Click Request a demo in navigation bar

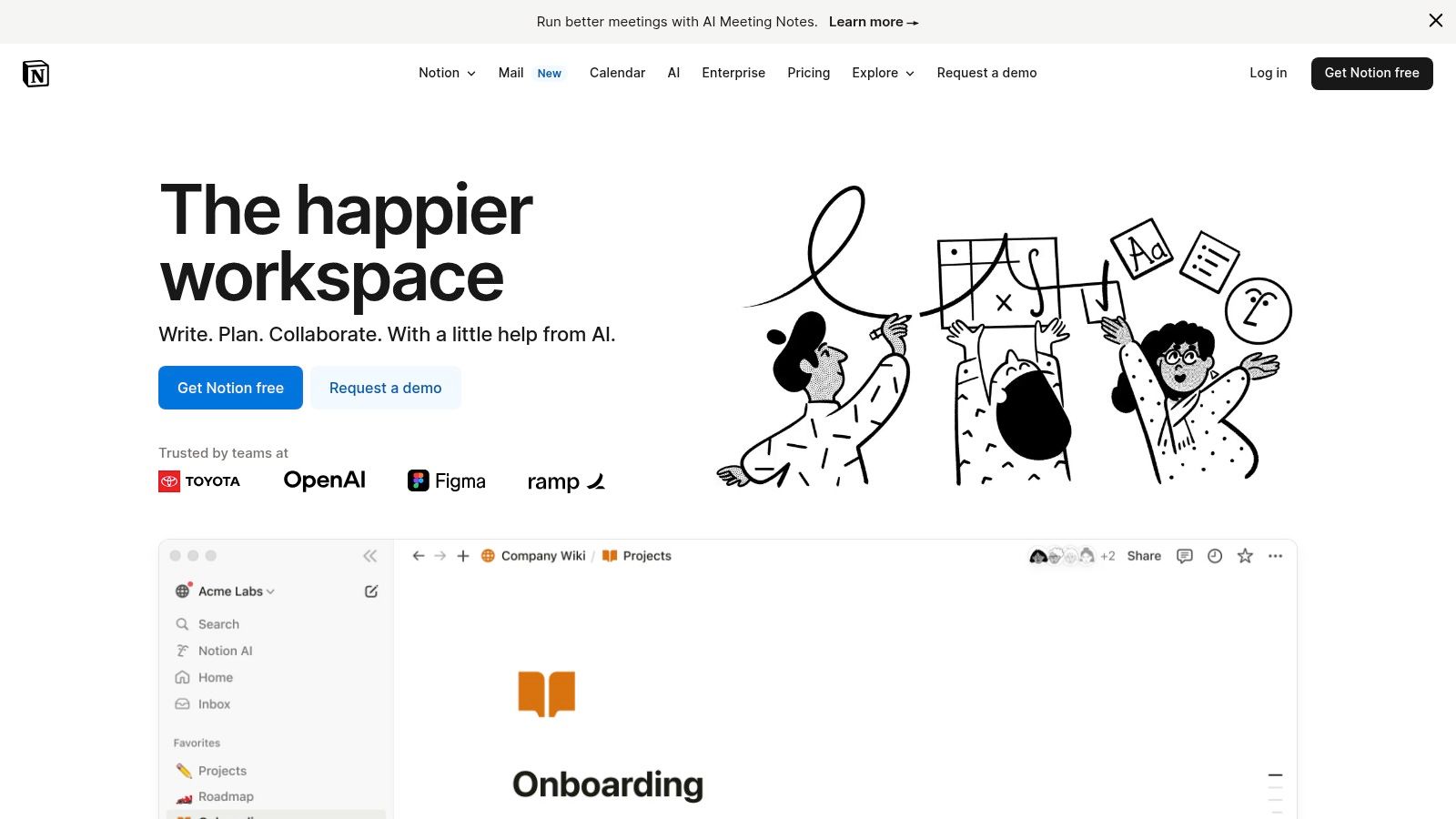click(x=986, y=73)
